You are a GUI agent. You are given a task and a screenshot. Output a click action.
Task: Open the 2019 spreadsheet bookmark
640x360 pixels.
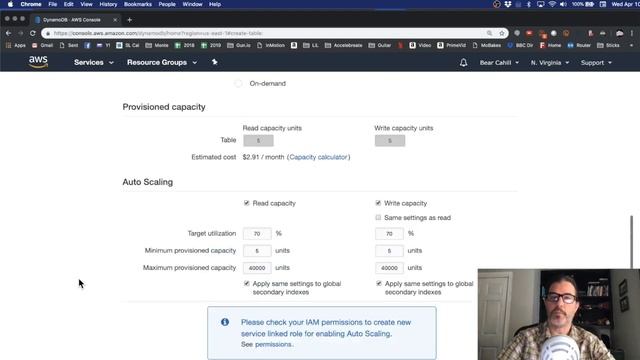click(211, 45)
